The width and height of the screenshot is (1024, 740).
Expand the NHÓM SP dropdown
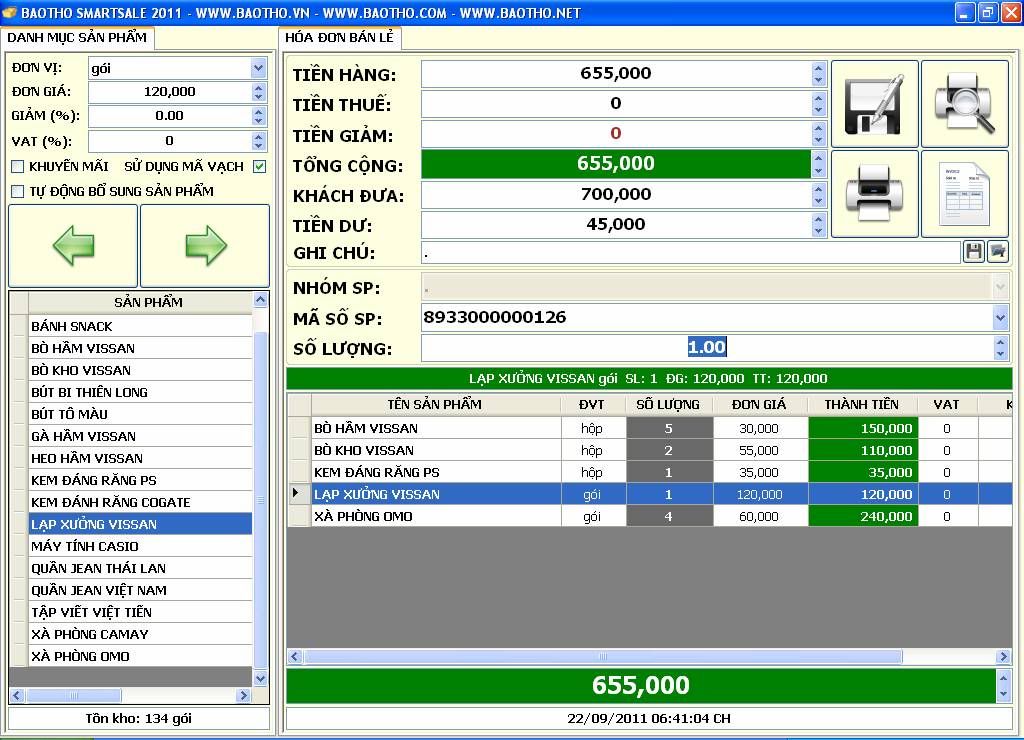click(1000, 288)
